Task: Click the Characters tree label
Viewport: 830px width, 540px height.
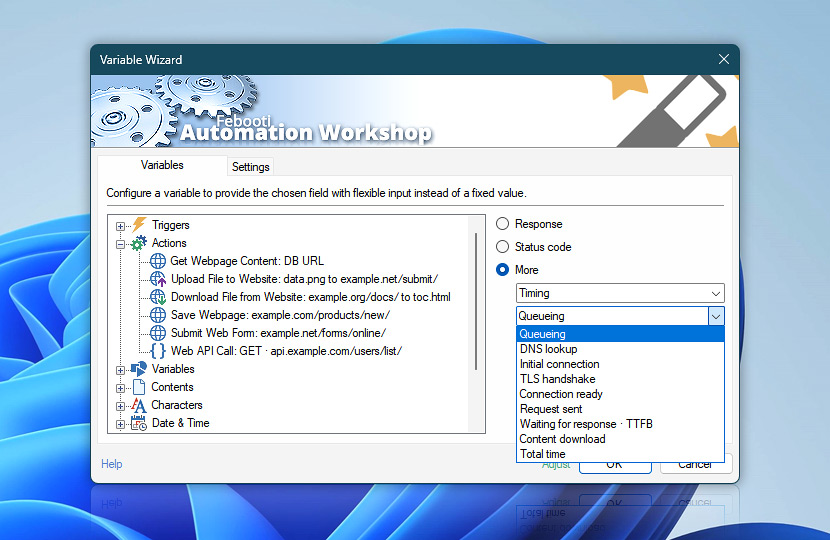Action: coord(177,405)
